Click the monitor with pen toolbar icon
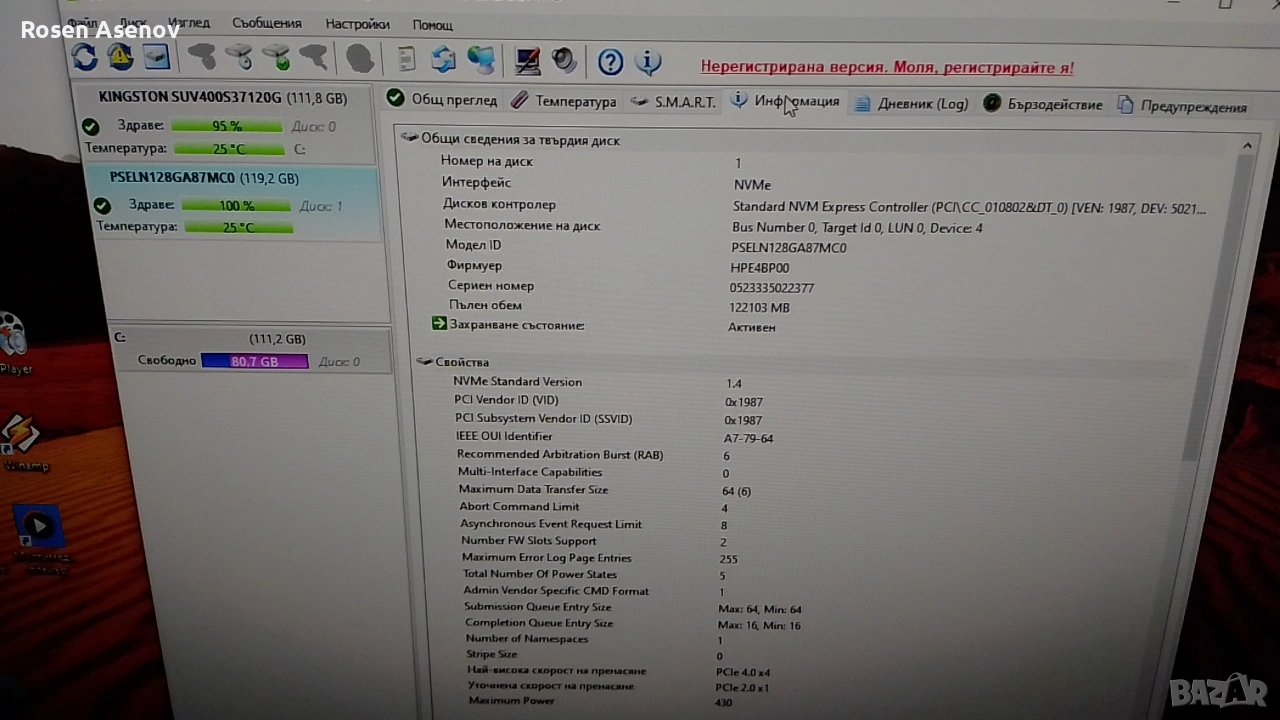The image size is (1280, 720). tap(527, 61)
